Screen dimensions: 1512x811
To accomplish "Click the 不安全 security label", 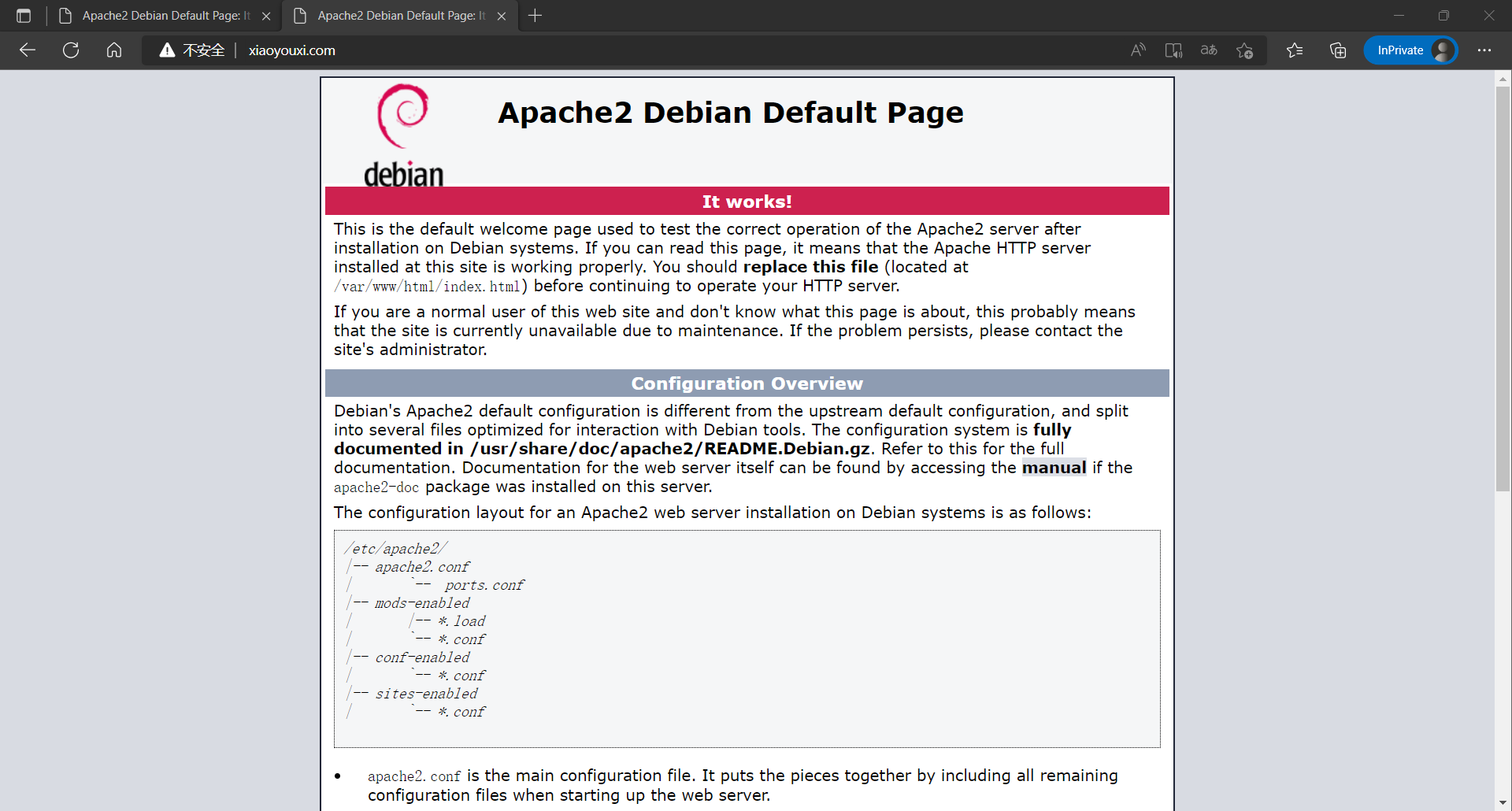I will pyautogui.click(x=204, y=50).
